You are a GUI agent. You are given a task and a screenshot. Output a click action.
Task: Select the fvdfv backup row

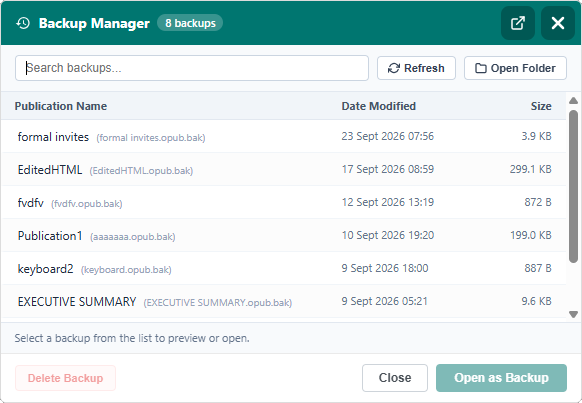pyautogui.click(x=284, y=203)
